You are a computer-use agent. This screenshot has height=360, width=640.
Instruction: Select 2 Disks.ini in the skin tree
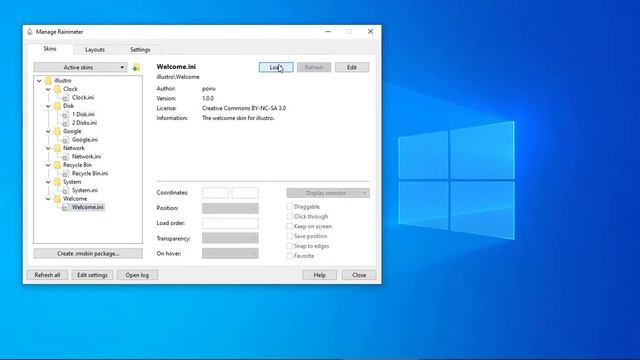84,123
